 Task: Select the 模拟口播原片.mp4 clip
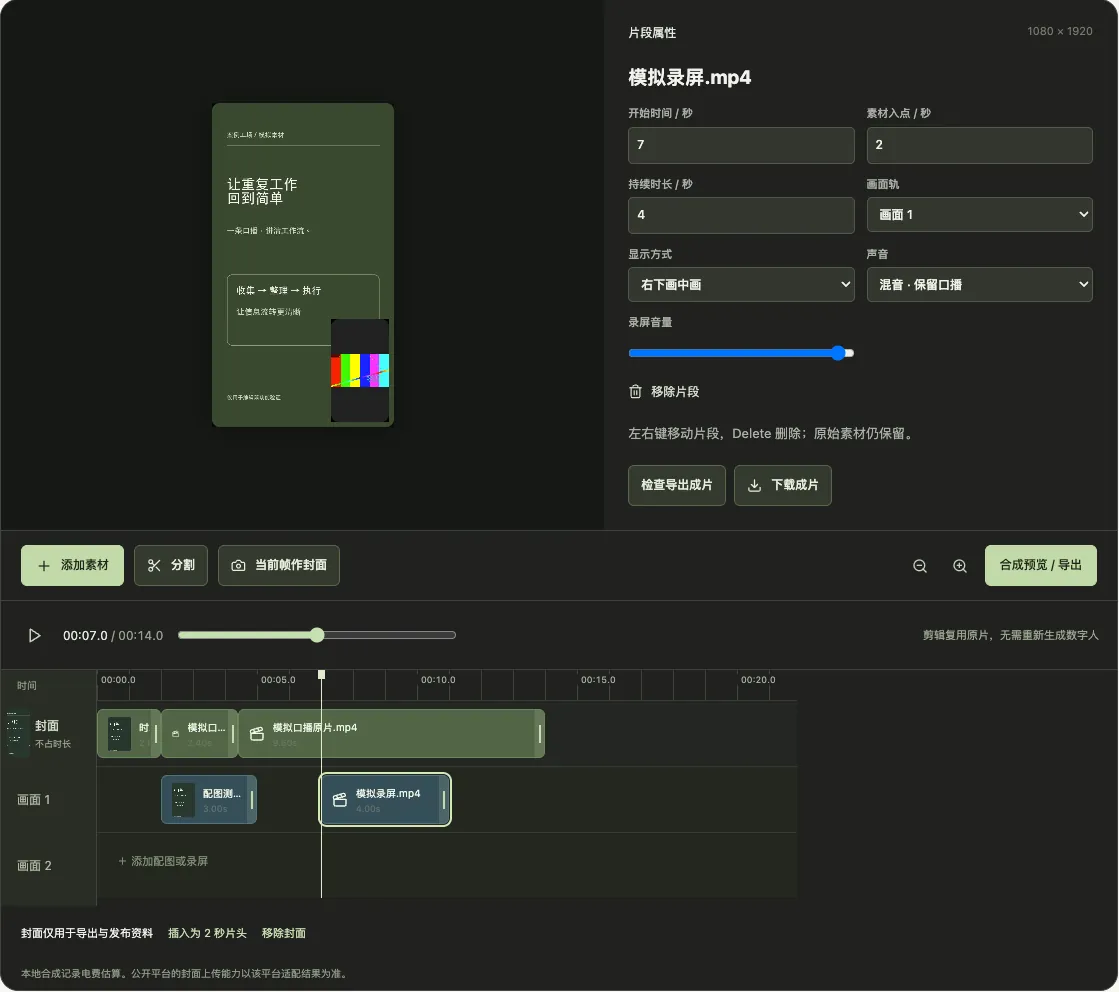click(392, 734)
